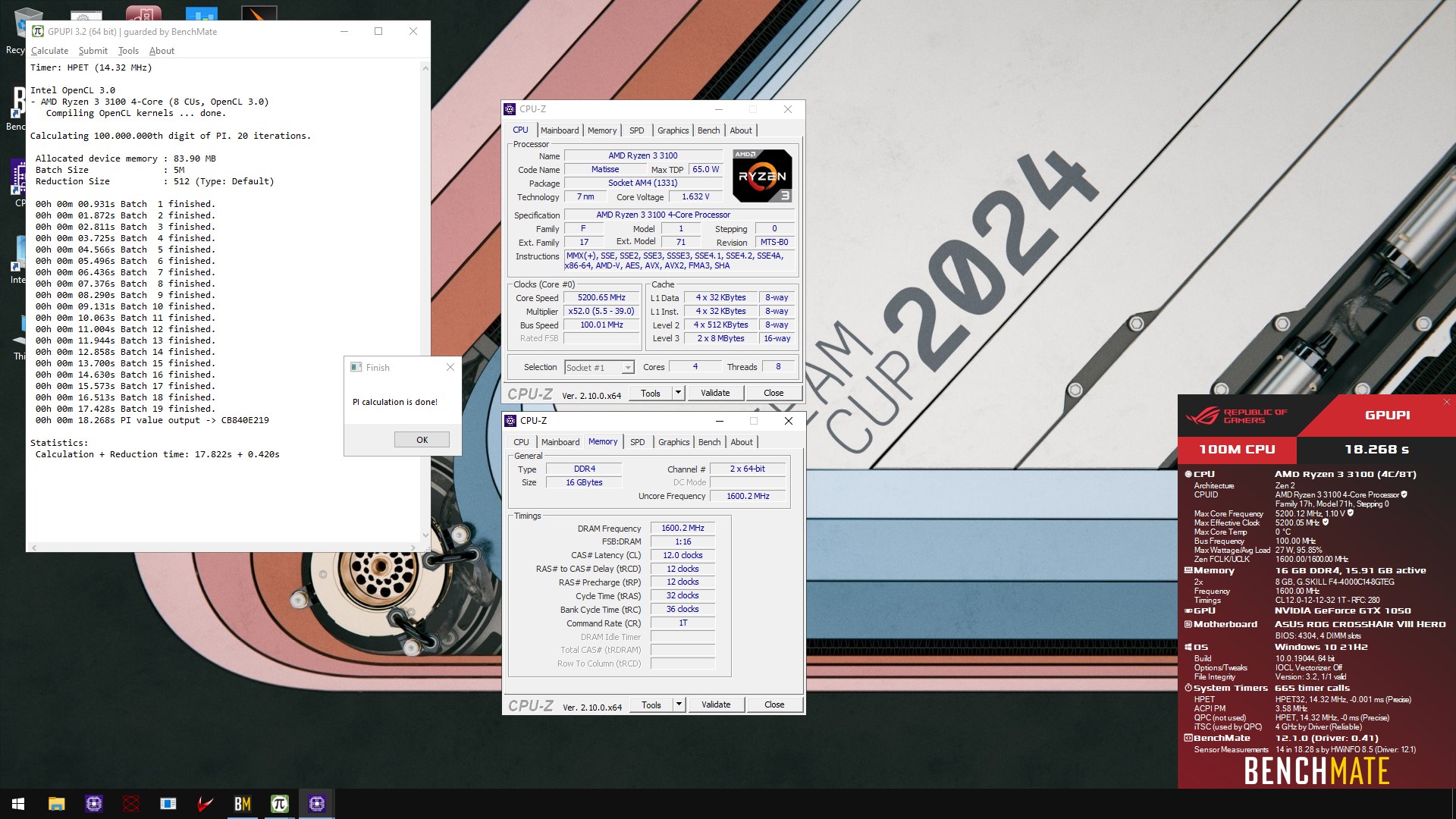Screen dimensions: 1456x819
Task: Click Validate in the upper CPU-Z window
Action: (715, 393)
